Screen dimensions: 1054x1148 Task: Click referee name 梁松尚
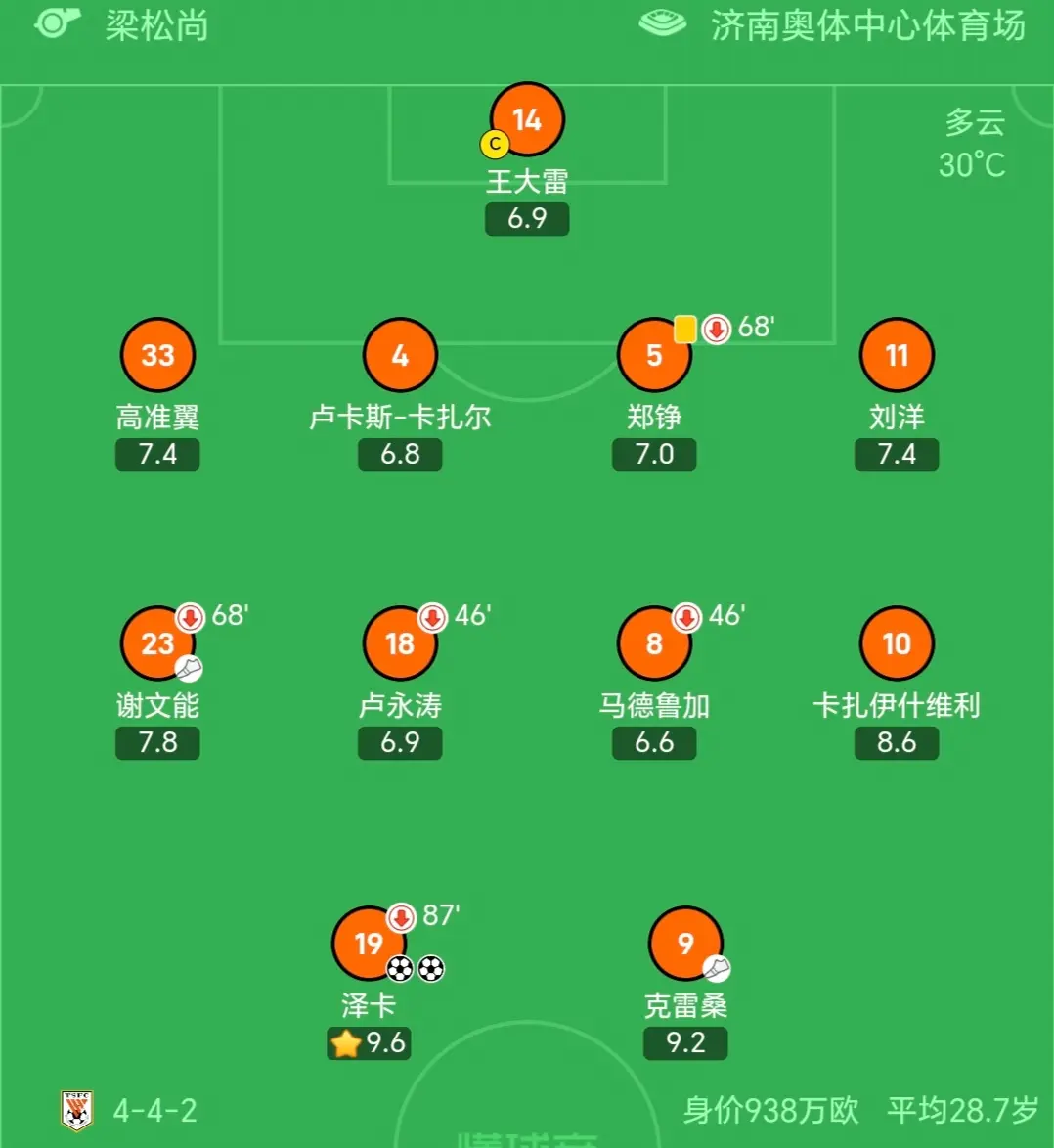click(x=157, y=25)
